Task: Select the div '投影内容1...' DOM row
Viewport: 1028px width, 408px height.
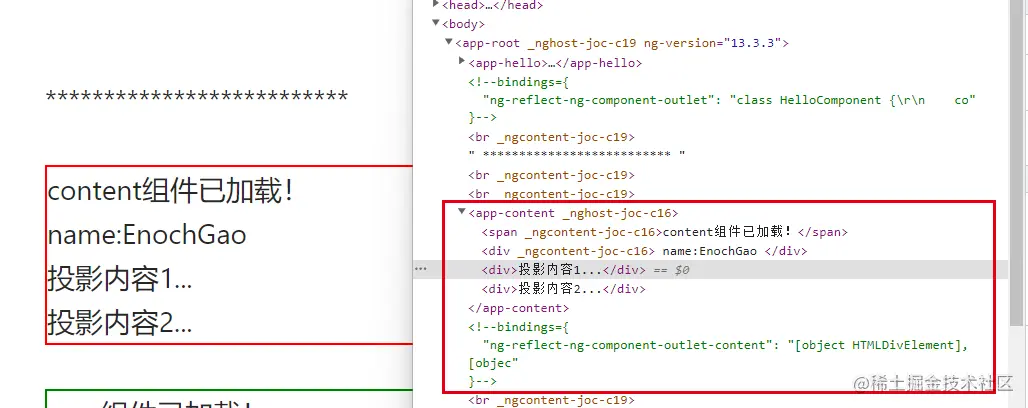Action: point(711,270)
